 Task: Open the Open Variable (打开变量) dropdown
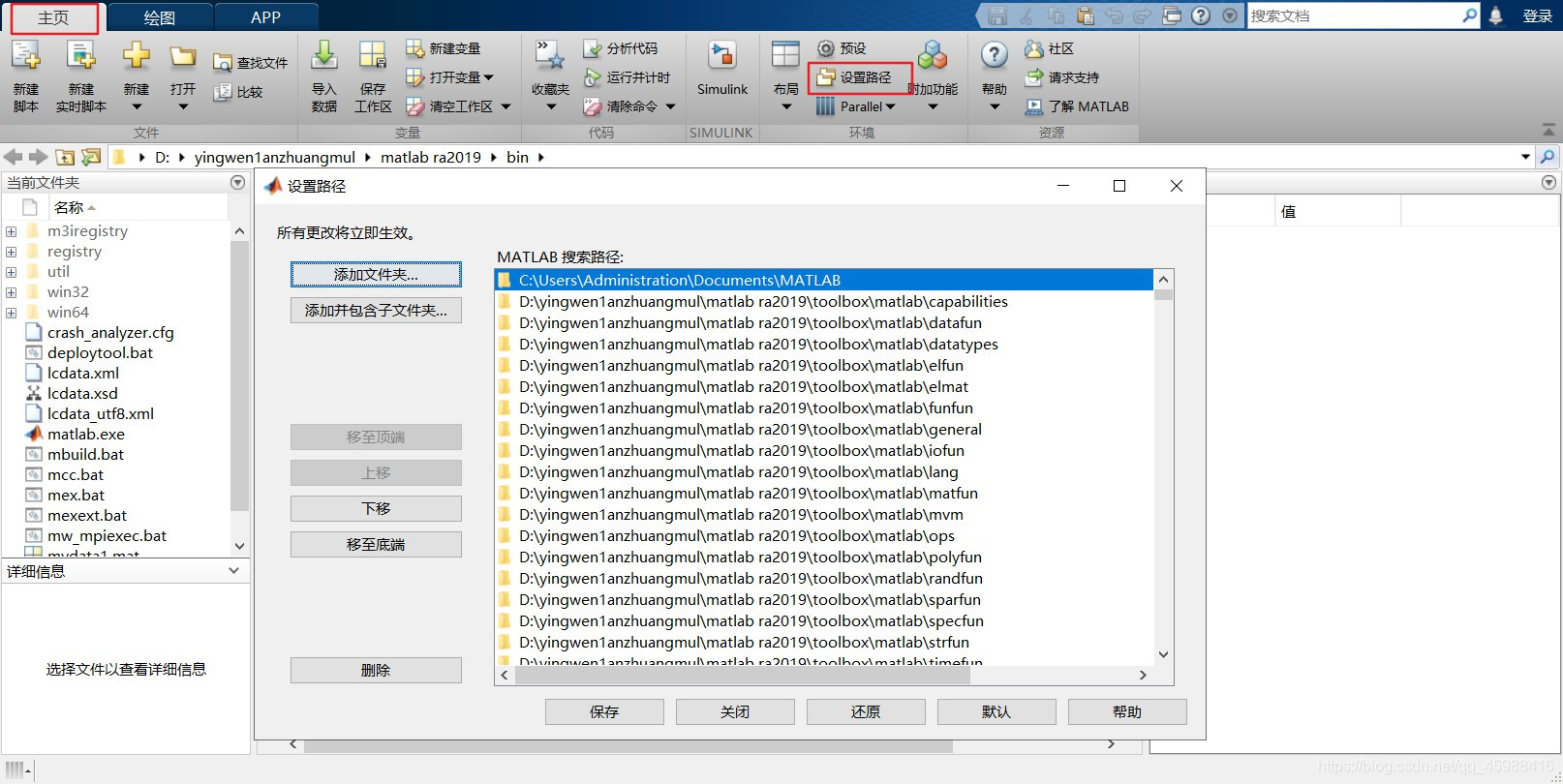(488, 77)
